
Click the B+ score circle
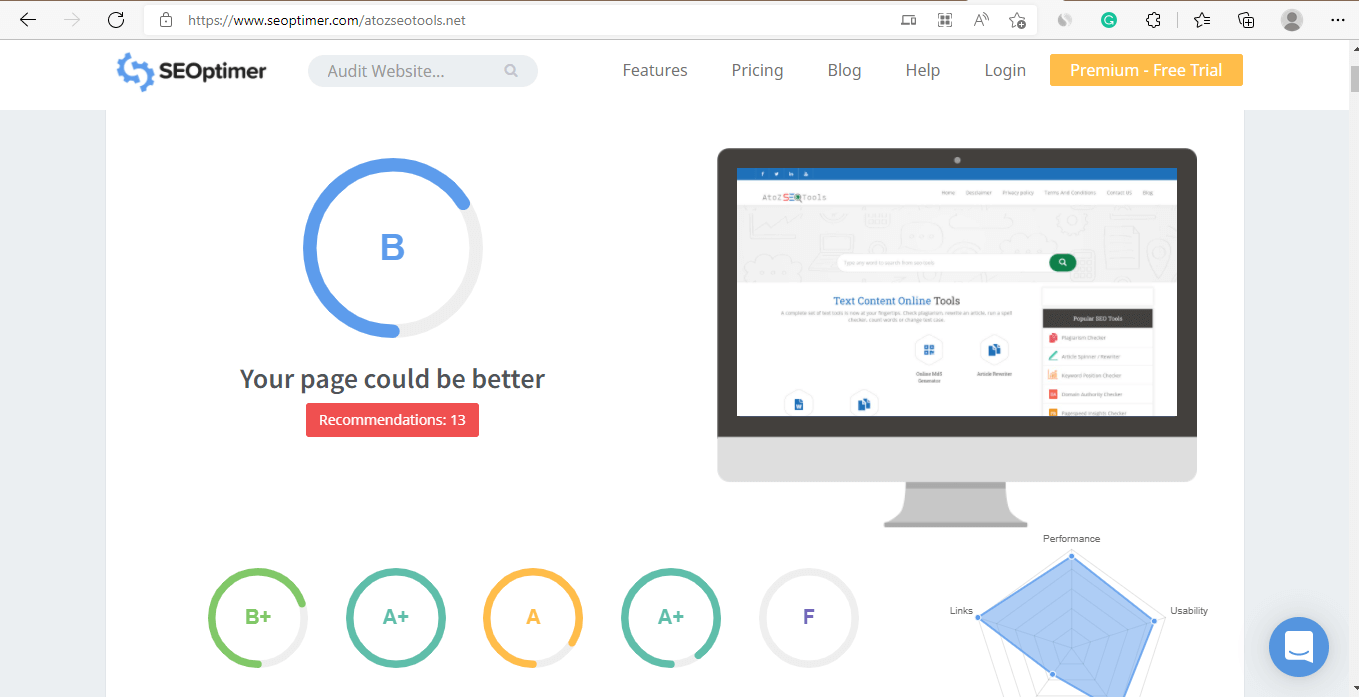[258, 618]
